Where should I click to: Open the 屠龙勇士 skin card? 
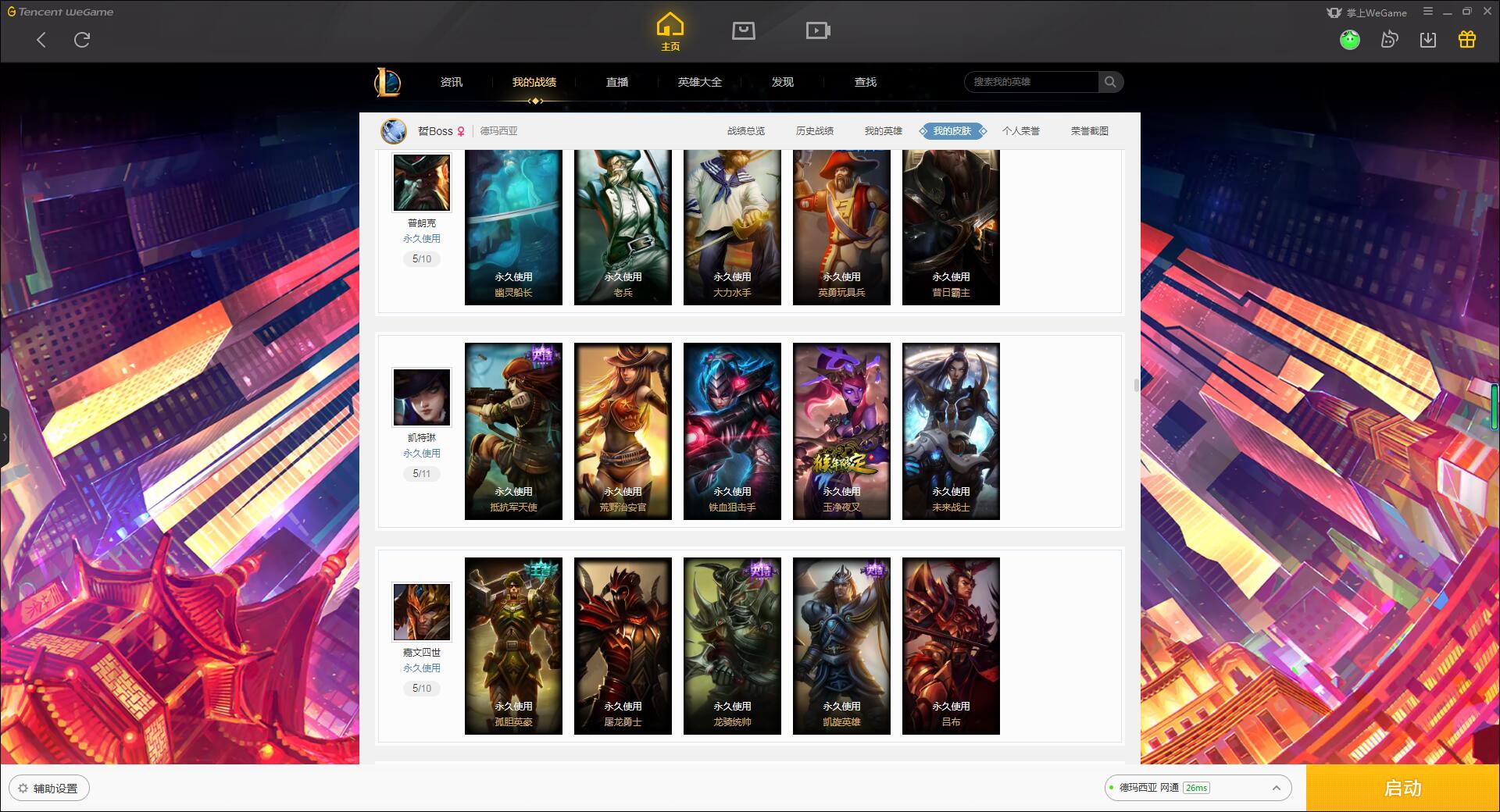point(623,646)
